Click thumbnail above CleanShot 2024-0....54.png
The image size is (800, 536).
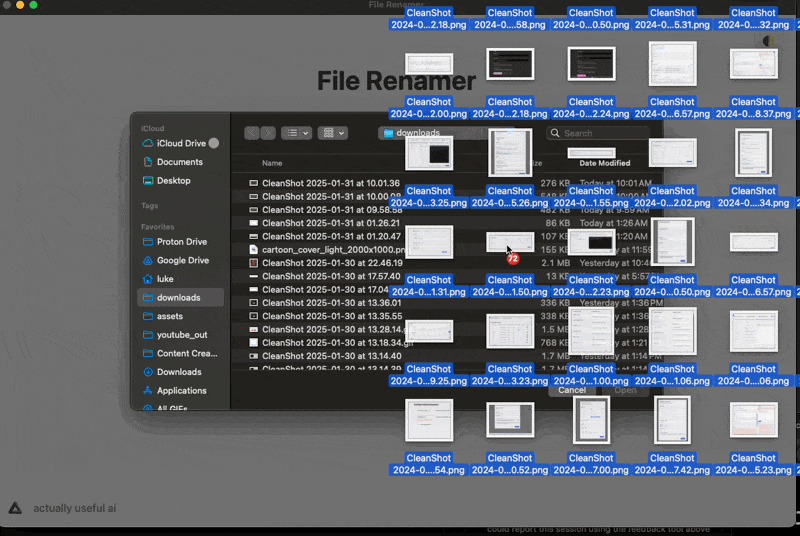429,420
